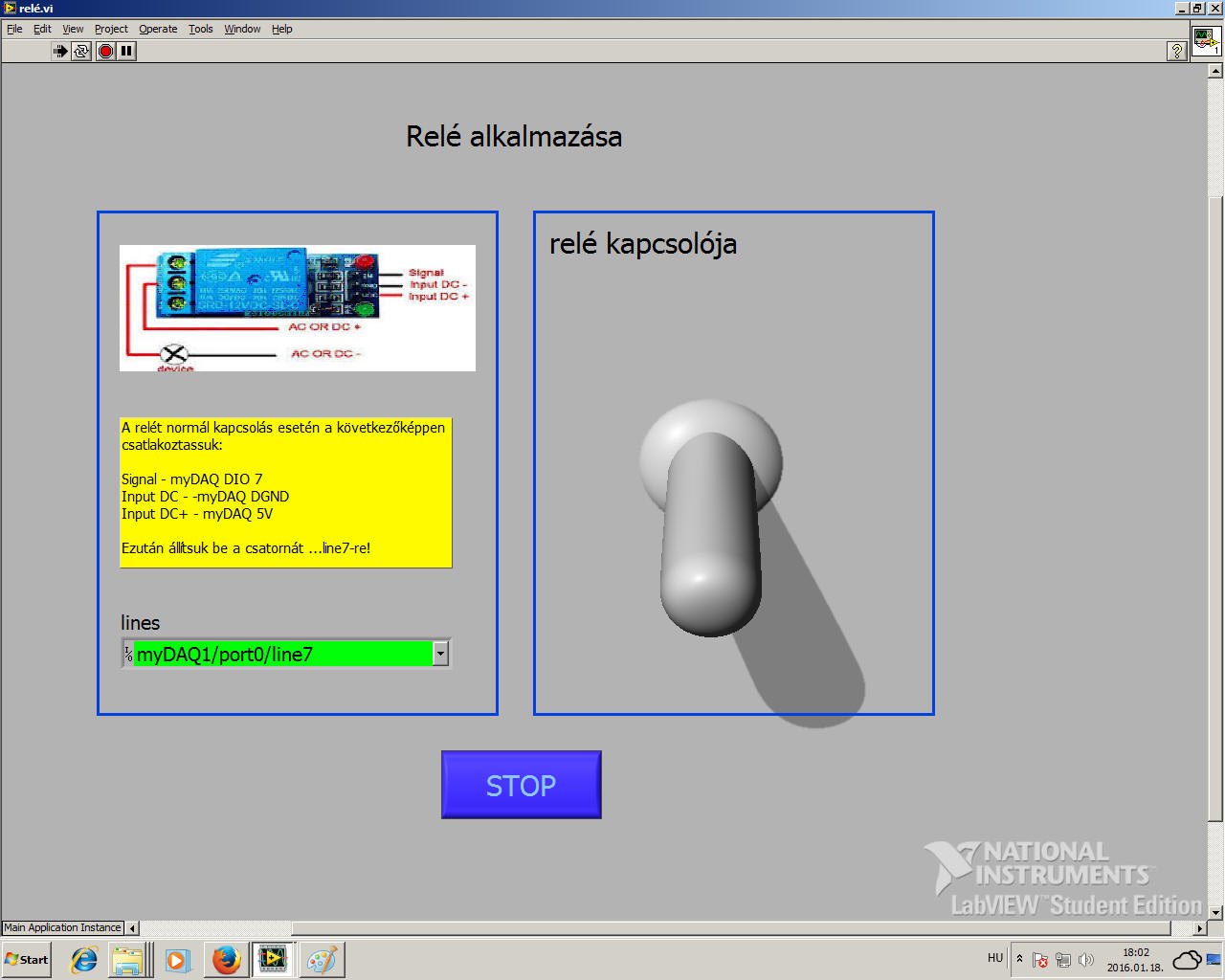Open the Windows Start menu

coord(27,959)
